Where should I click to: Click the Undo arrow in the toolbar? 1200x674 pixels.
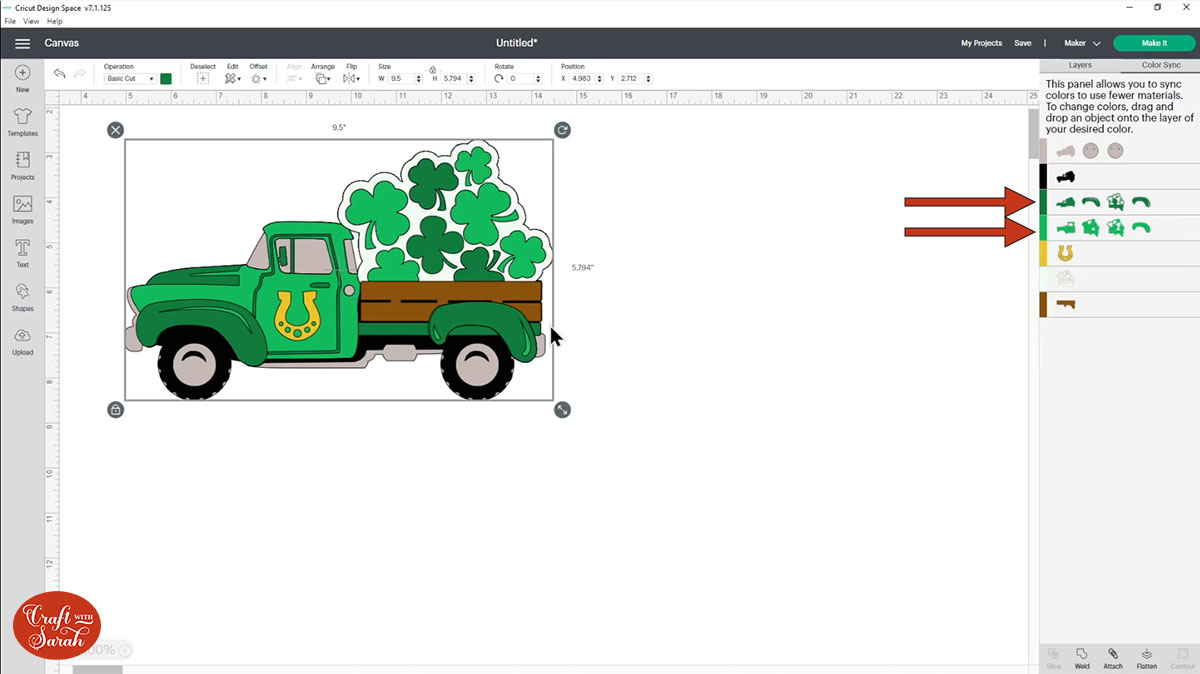(x=59, y=74)
